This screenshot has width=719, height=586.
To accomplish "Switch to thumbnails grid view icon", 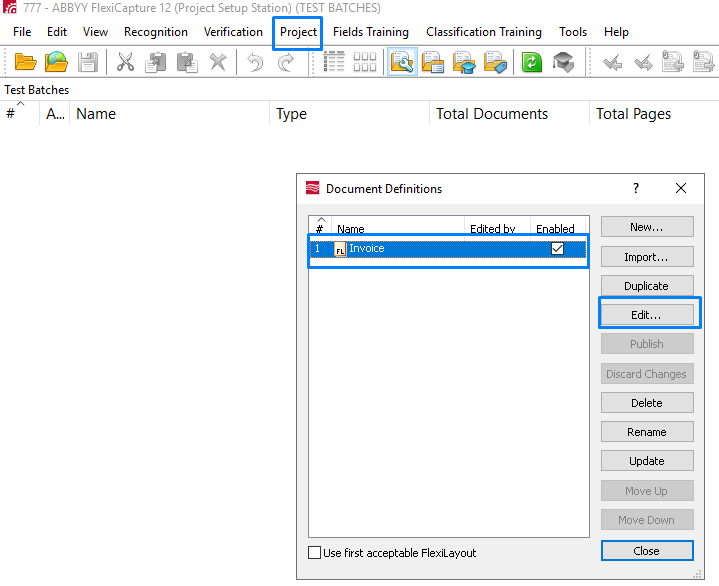I will pyautogui.click(x=365, y=61).
